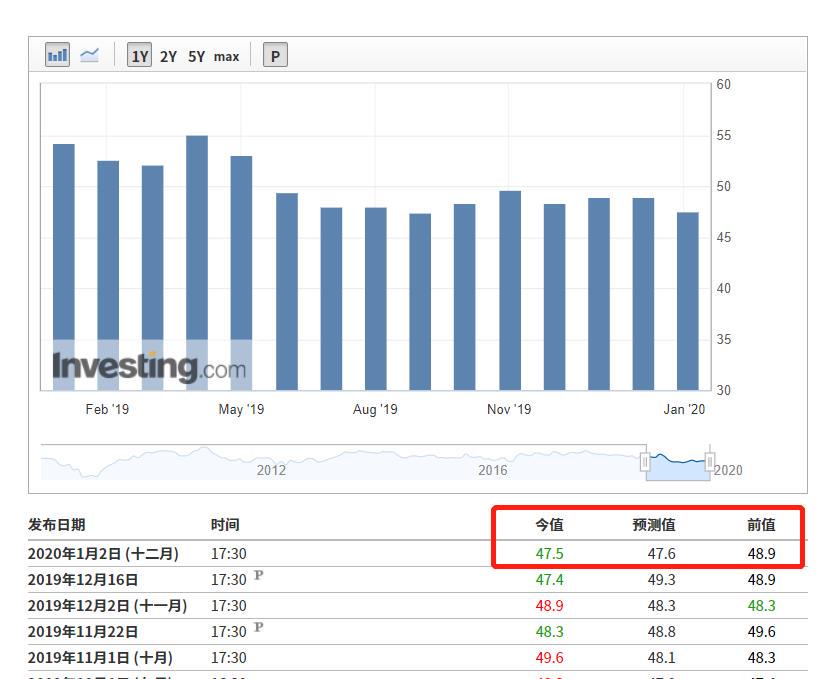Viewport: 825px width, 679px height.
Task: Click the right handle of range navigator
Action: [709, 462]
